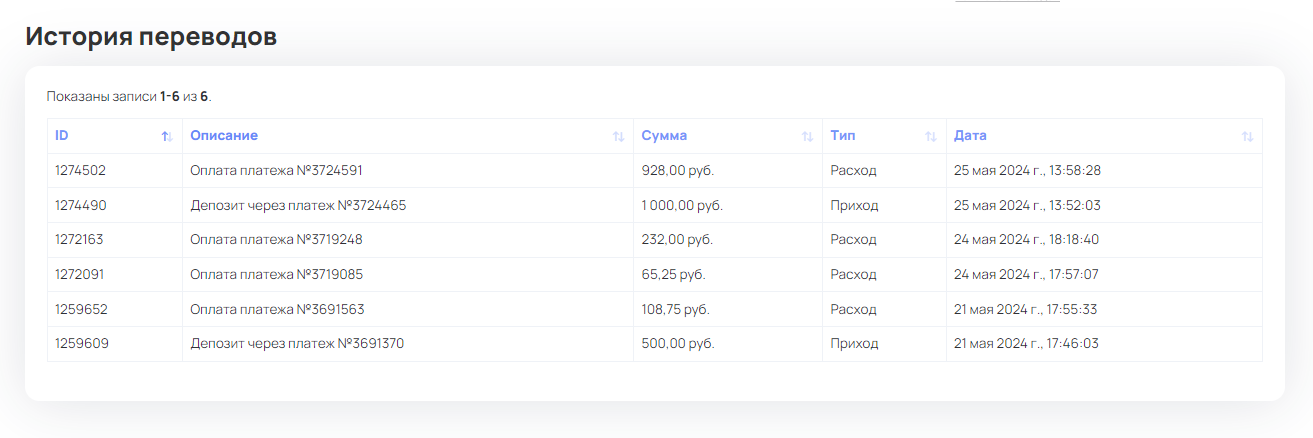Click the sort icon in Описание column
The width and height of the screenshot is (1313, 438).
[x=618, y=136]
